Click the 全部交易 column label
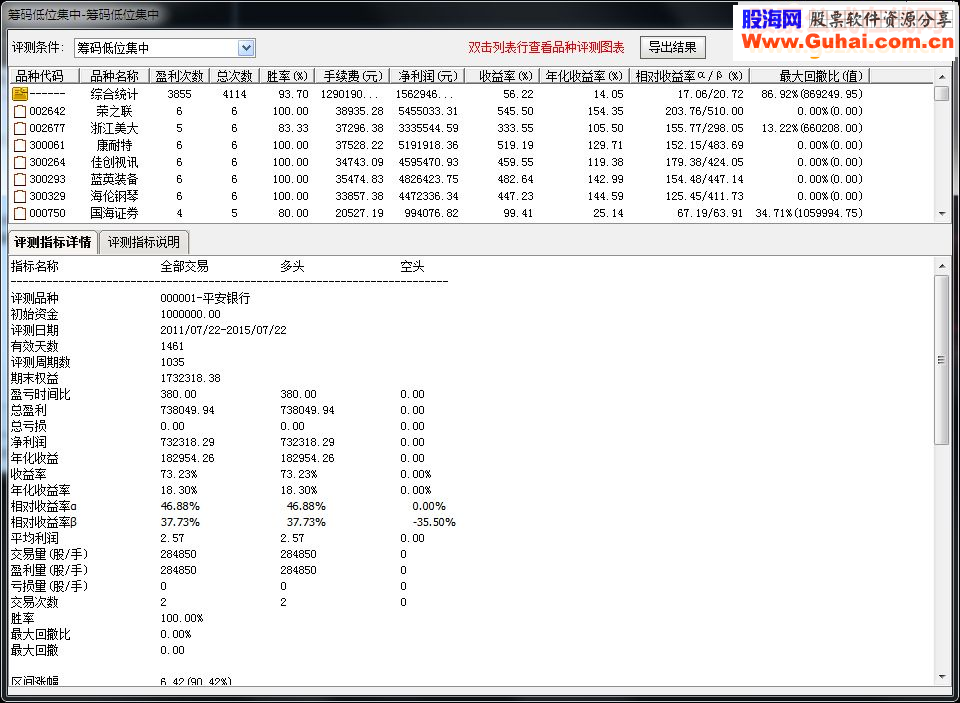 point(184,266)
